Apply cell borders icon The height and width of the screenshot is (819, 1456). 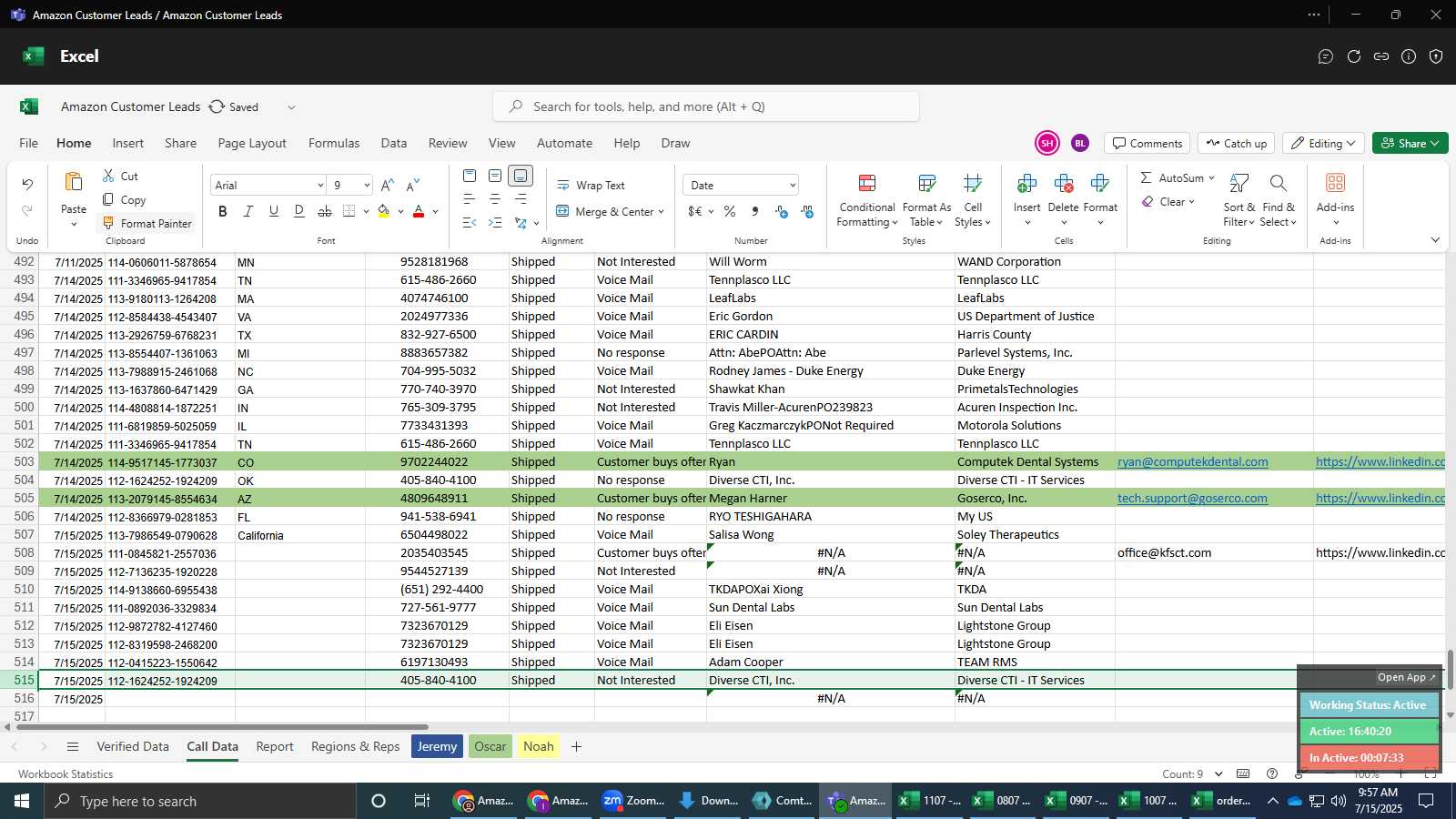pos(349,211)
